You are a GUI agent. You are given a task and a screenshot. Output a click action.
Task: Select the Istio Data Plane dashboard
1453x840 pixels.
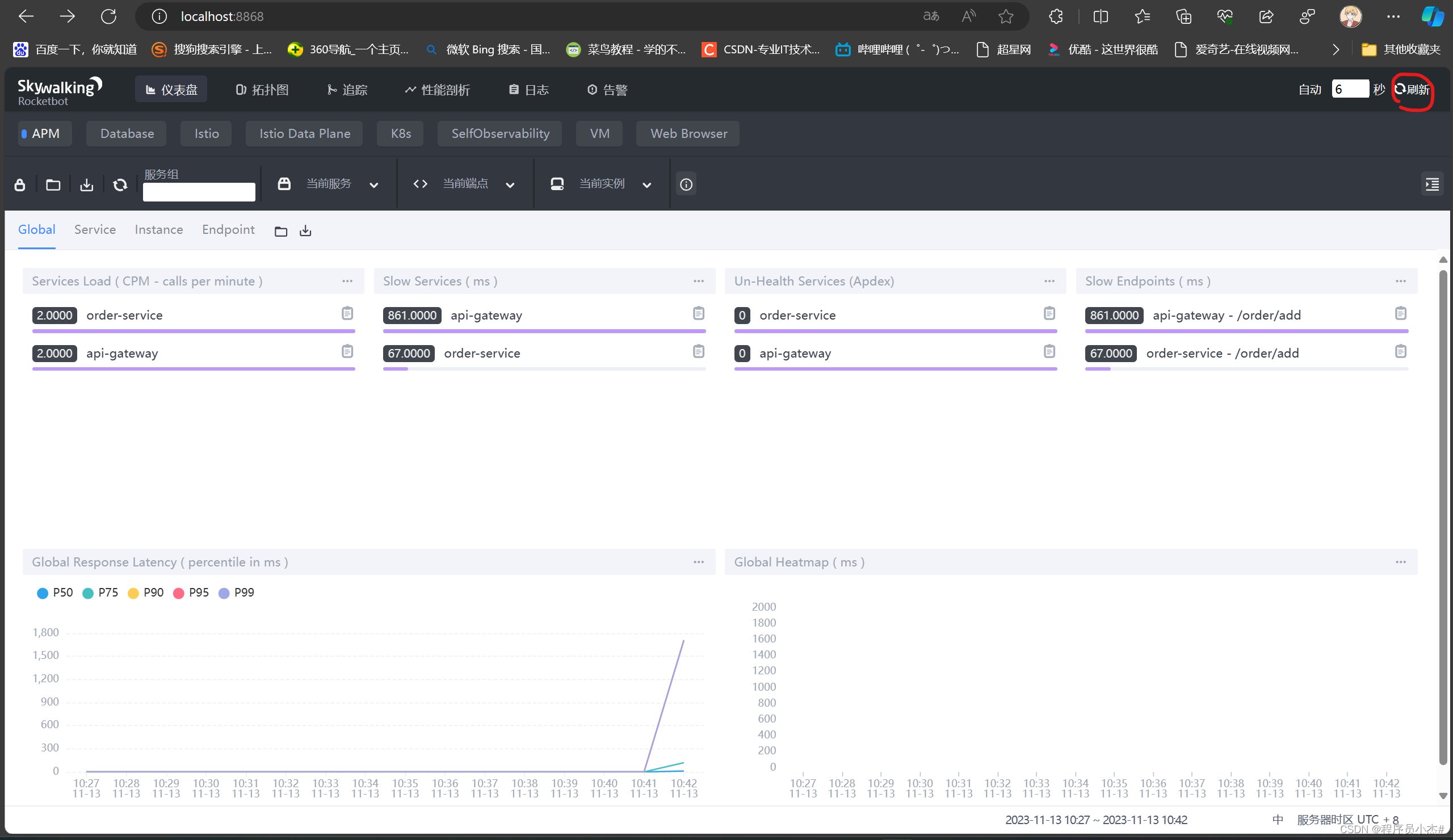coord(304,133)
